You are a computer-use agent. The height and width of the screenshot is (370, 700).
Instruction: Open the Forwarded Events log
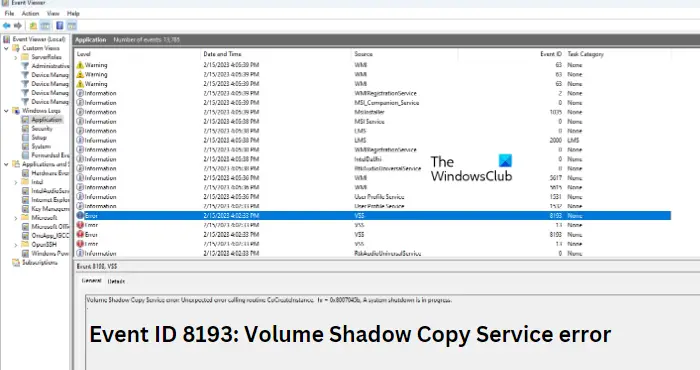click(x=50, y=155)
